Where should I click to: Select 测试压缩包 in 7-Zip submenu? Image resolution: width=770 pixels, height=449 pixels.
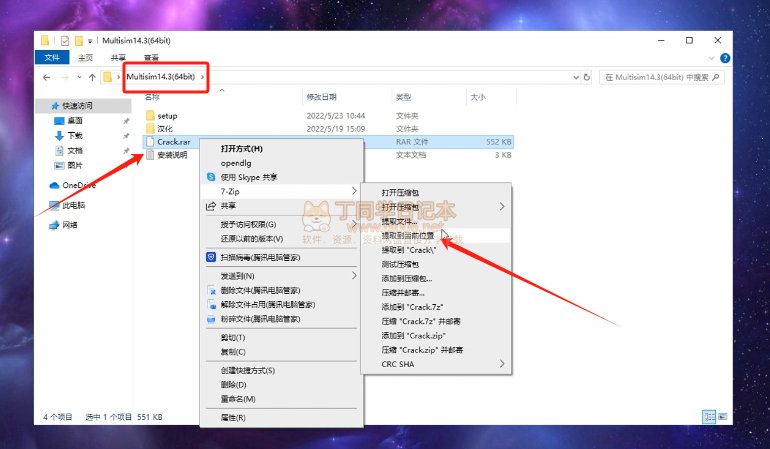(400, 264)
